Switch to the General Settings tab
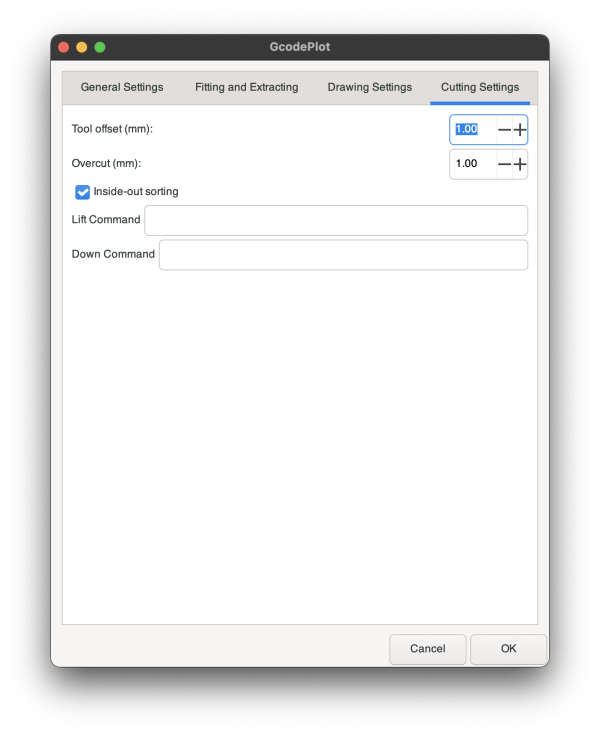 coord(122,87)
